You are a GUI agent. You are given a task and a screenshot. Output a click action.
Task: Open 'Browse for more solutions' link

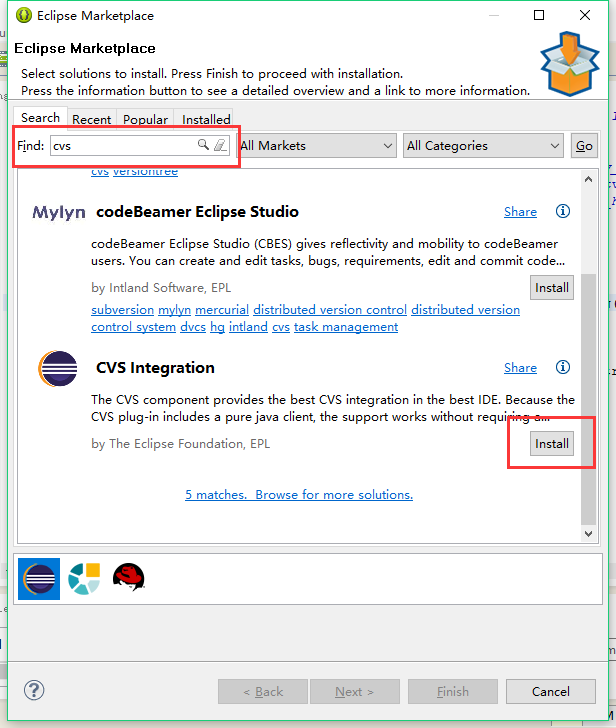tap(334, 495)
